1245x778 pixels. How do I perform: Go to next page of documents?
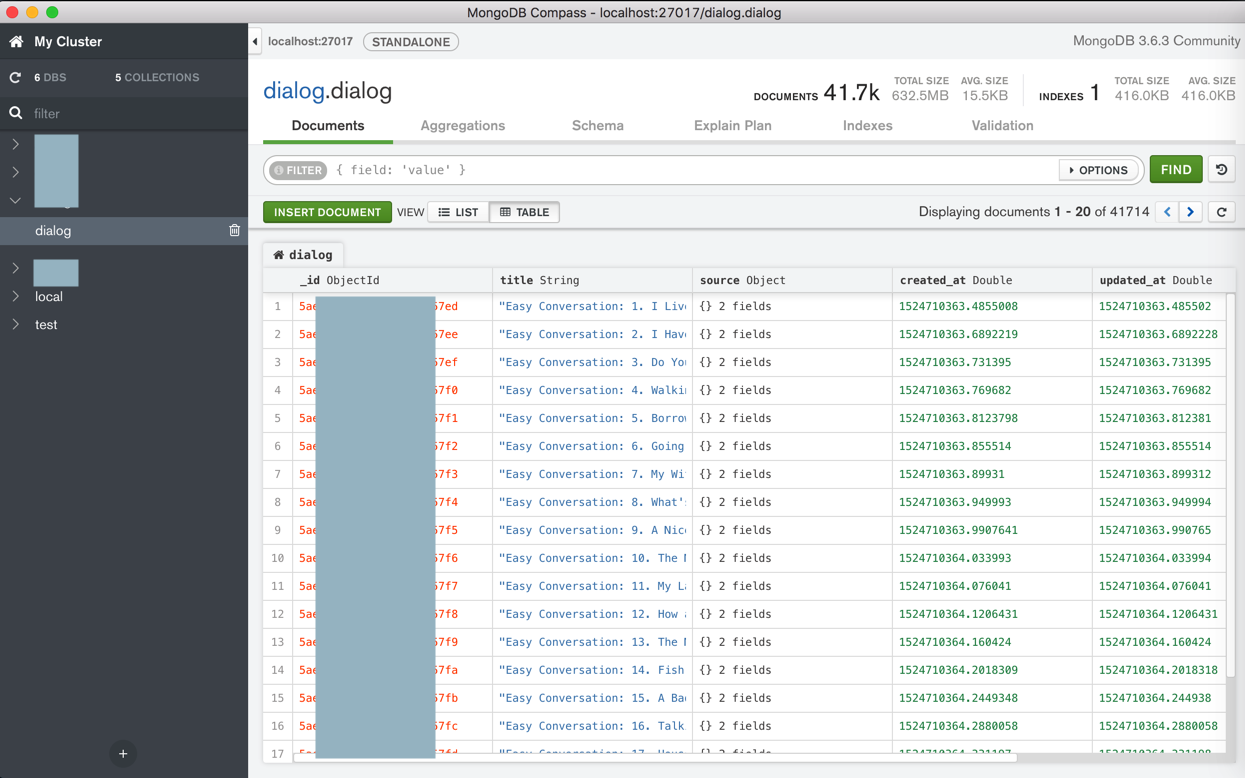[1190, 212]
